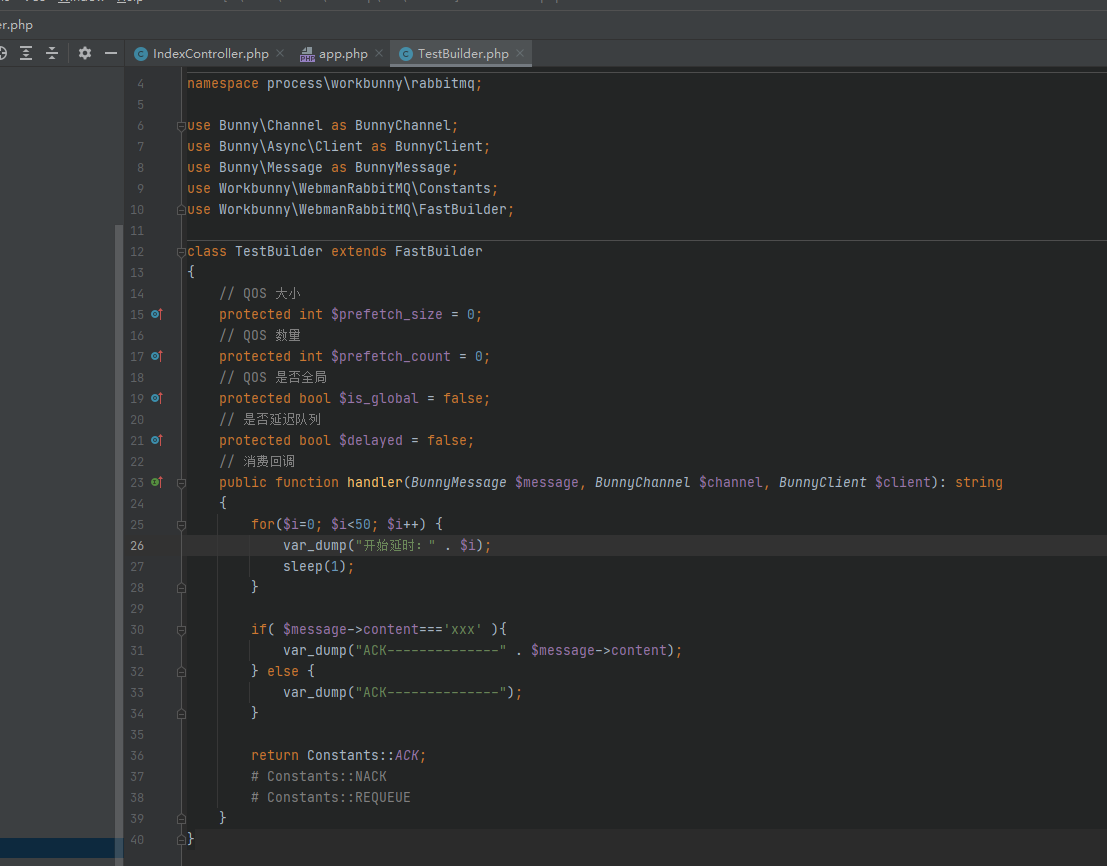The width and height of the screenshot is (1107, 866).
Task: Click override gutter icon beside $prefetch_count line
Action: (x=157, y=356)
